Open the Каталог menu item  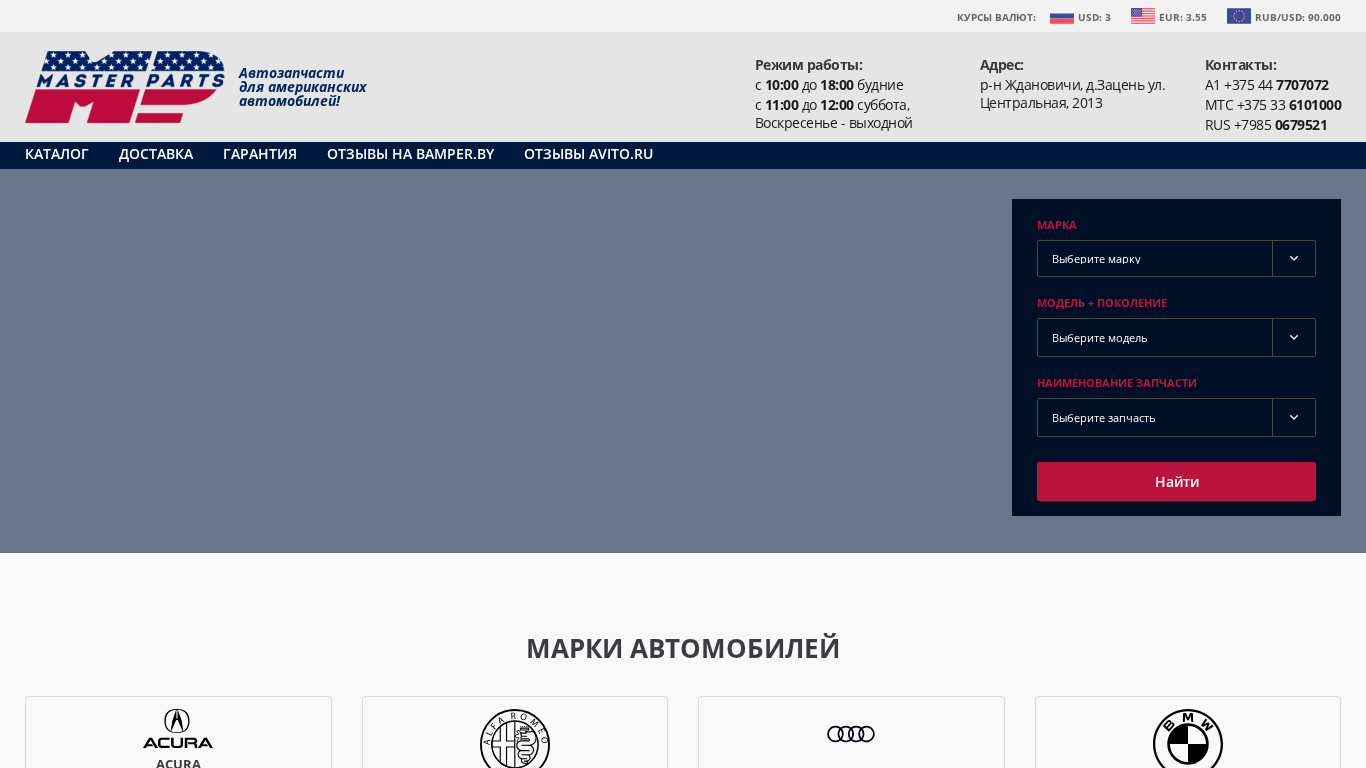pyautogui.click(x=57, y=154)
